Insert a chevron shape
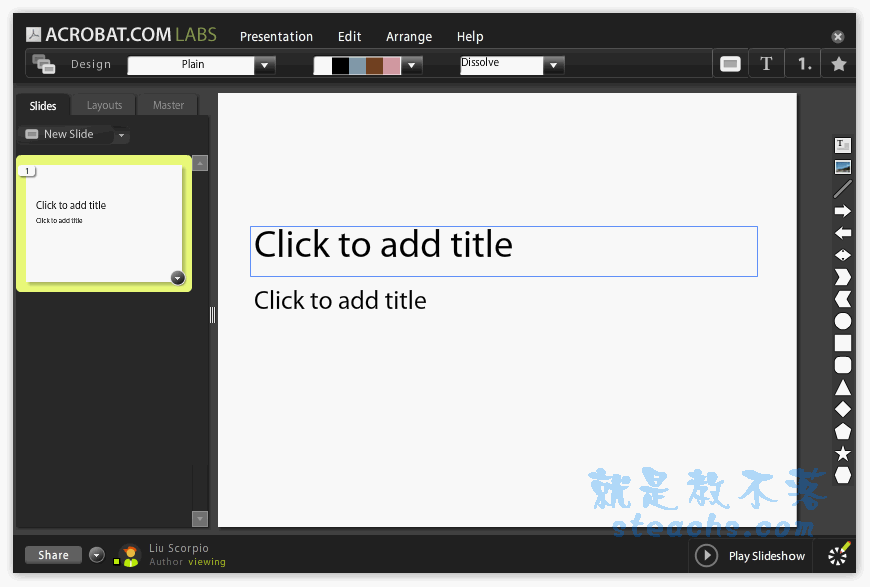The height and width of the screenshot is (587, 870). click(843, 277)
